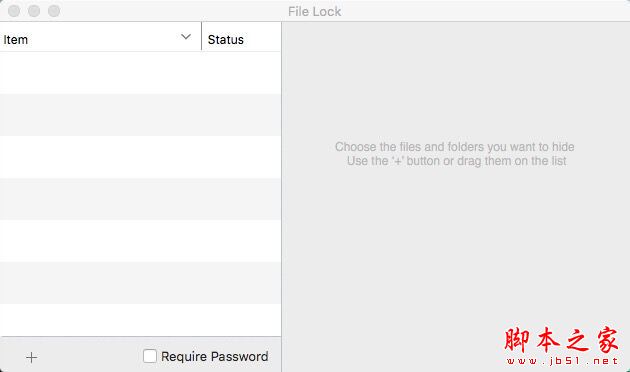Click the File Lock window title

pyautogui.click(x=315, y=12)
